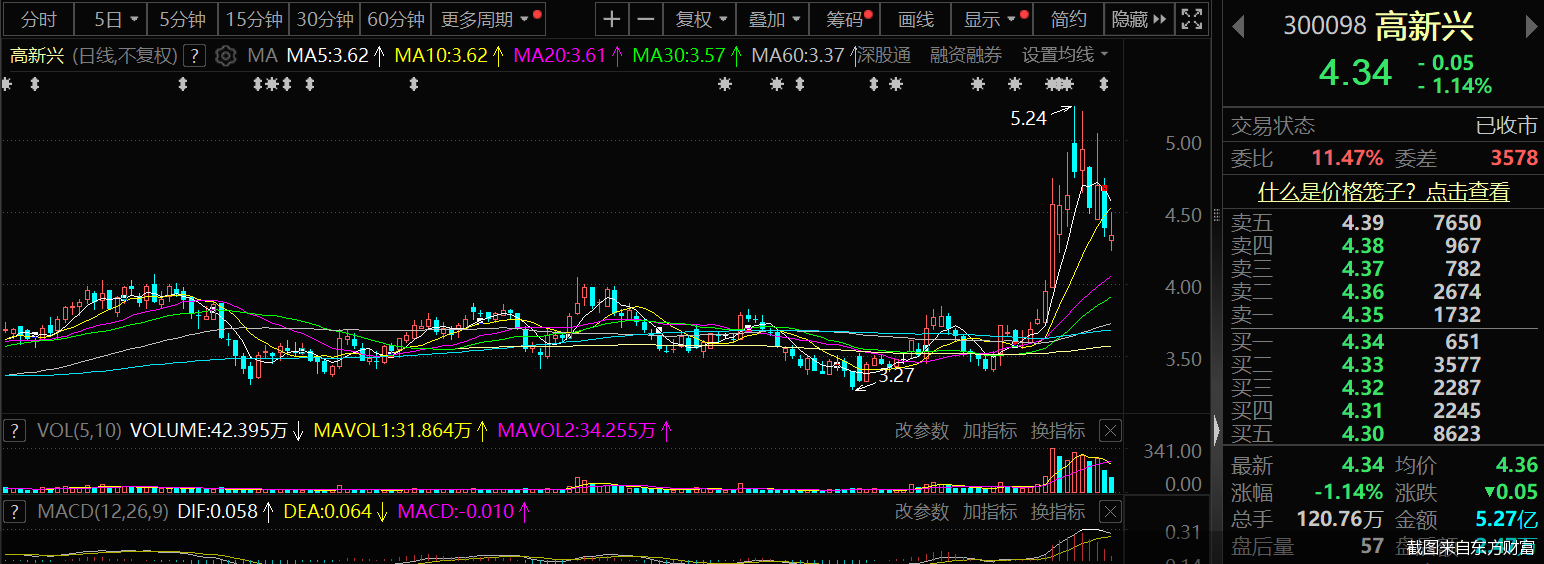Close the VOL indicator panel
Image resolution: width=1544 pixels, height=564 pixels.
(1110, 431)
